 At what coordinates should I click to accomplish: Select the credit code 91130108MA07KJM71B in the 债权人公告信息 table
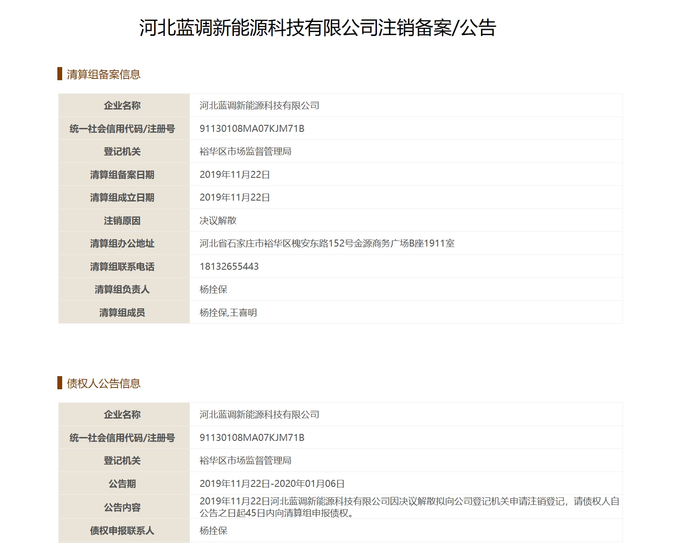[x=252, y=438]
